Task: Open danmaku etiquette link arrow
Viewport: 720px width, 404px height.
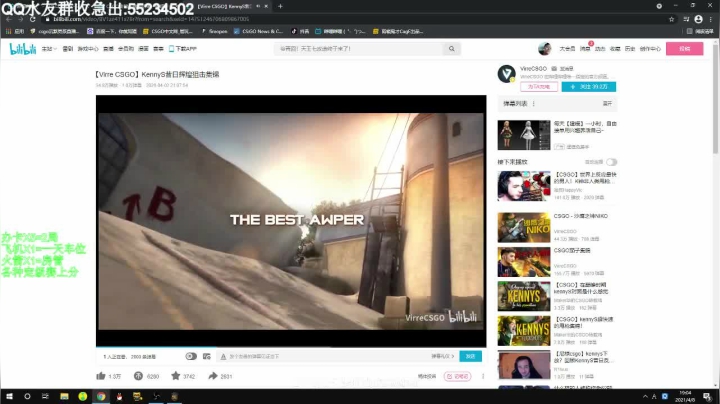Action: pyautogui.click(x=443, y=356)
